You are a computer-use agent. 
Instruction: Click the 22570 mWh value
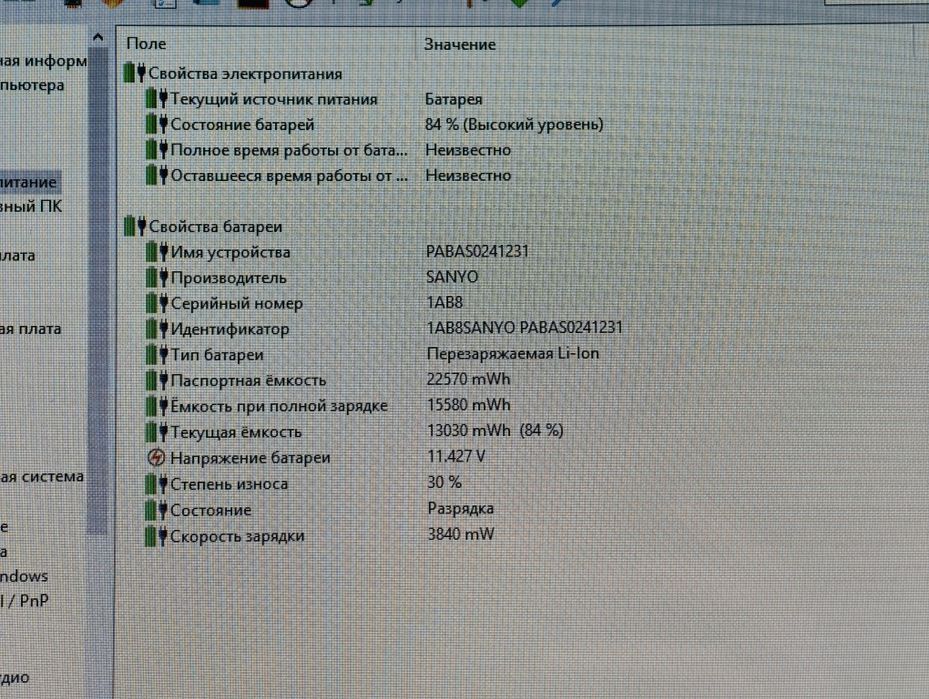coord(468,379)
